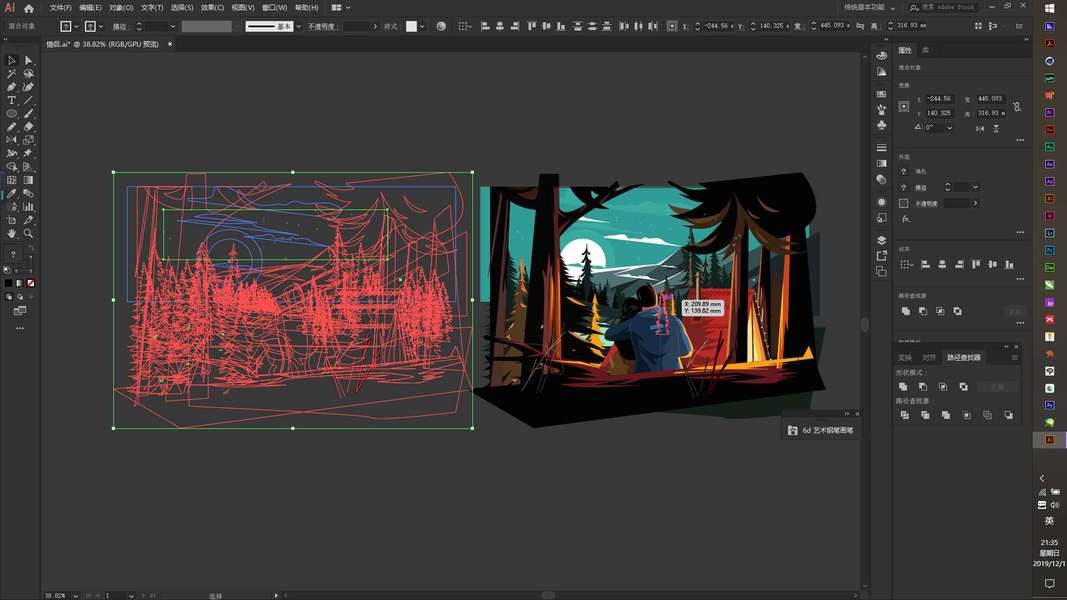
Task: Click the Windows Start button
Action: [1049, 8]
